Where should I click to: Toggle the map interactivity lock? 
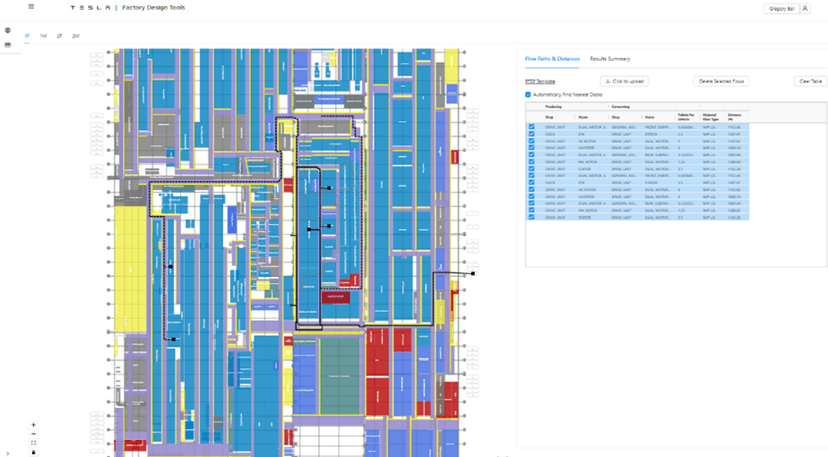click(x=33, y=452)
